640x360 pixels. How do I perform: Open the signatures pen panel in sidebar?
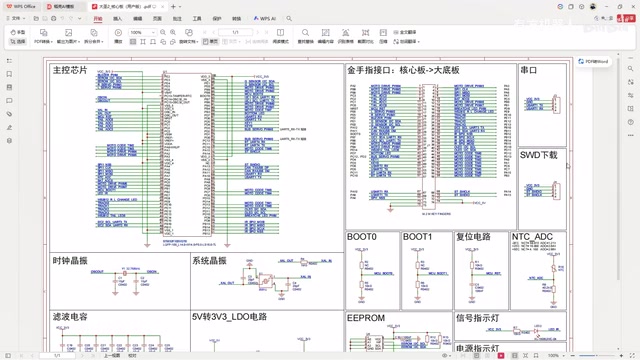tap(9, 127)
